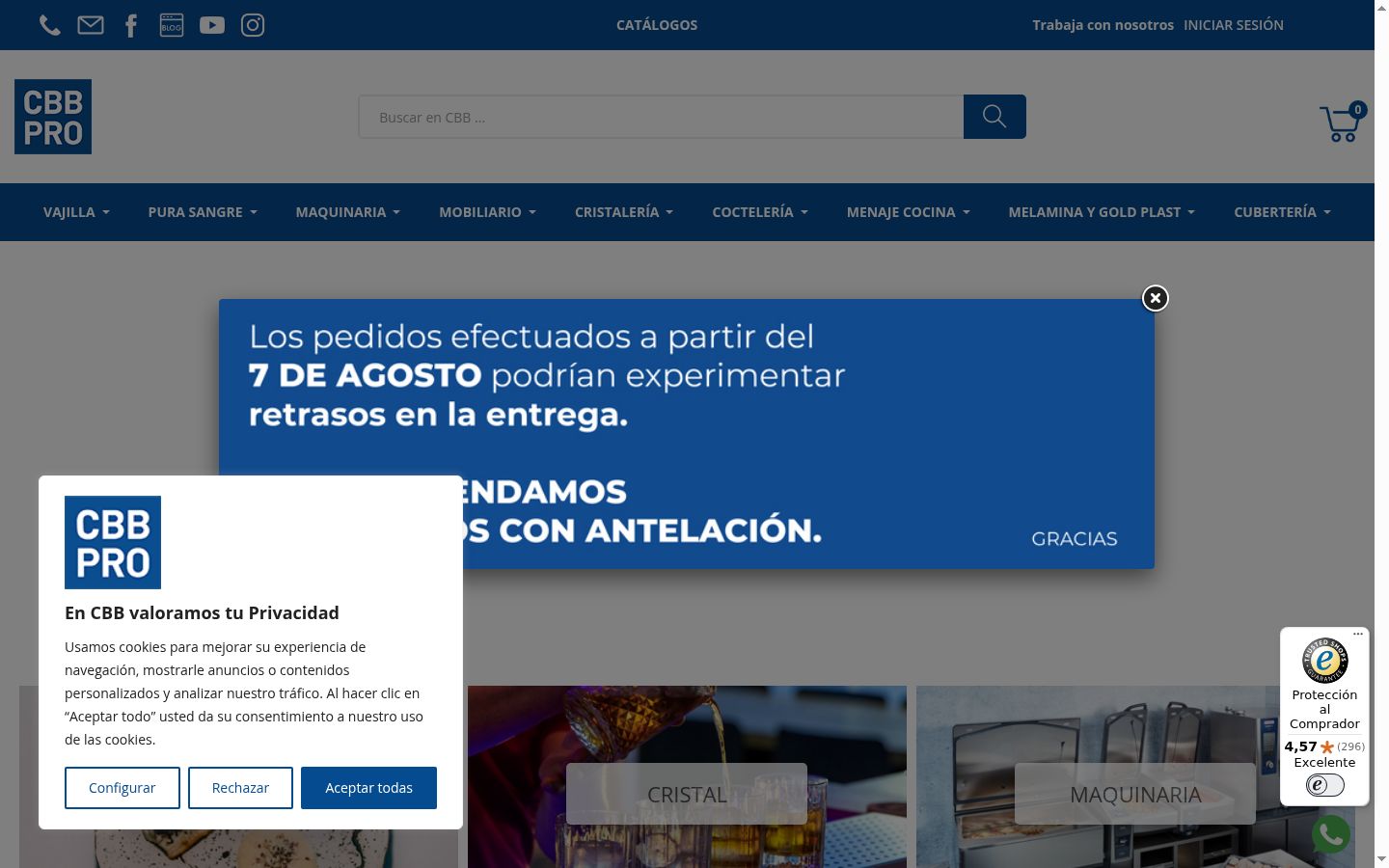Open the YouTube channel icon
The width and height of the screenshot is (1389, 868).
(x=212, y=25)
